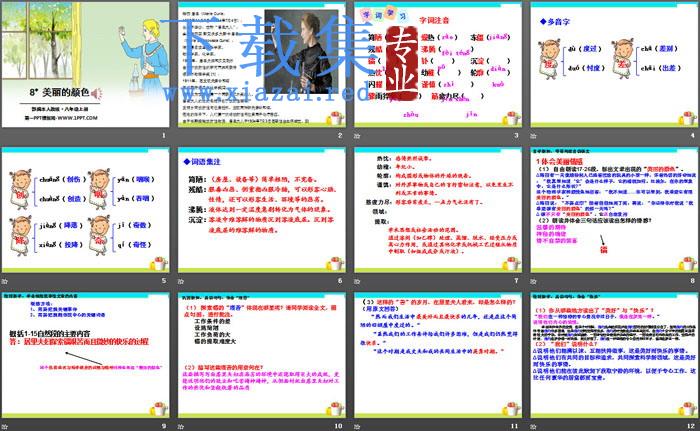Click the animation star icon under slide 5

pos(4,281)
